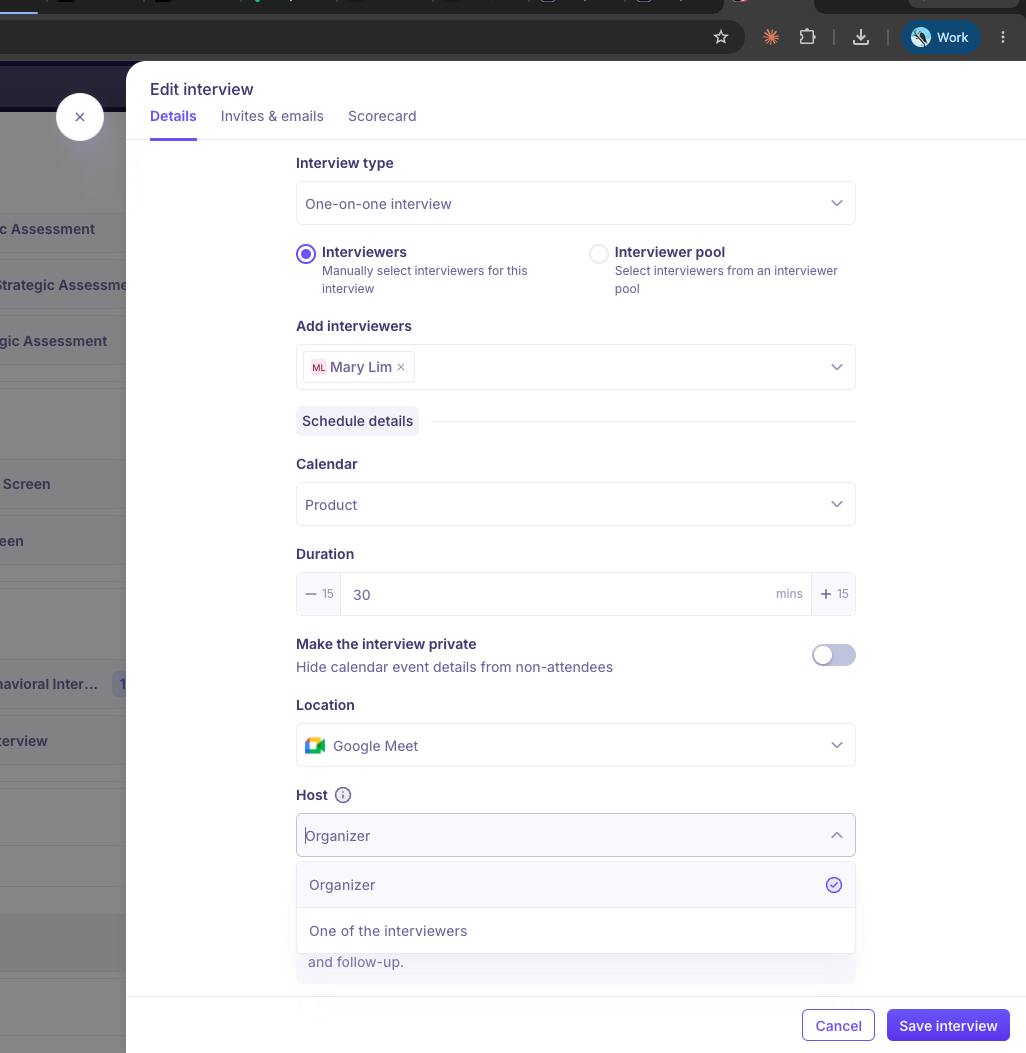Open the Interview type dropdown
The image size is (1026, 1053).
coord(575,203)
